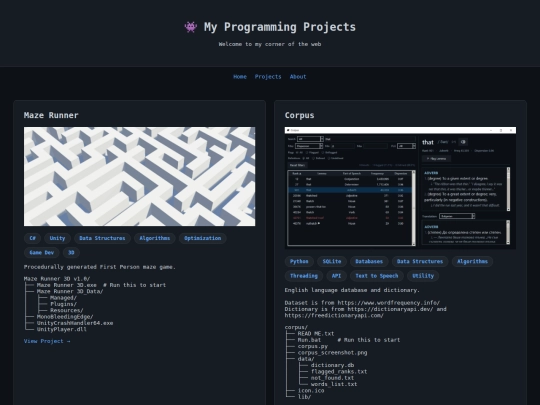Click the toggle icon beside the word 'that'

pos(463,142)
